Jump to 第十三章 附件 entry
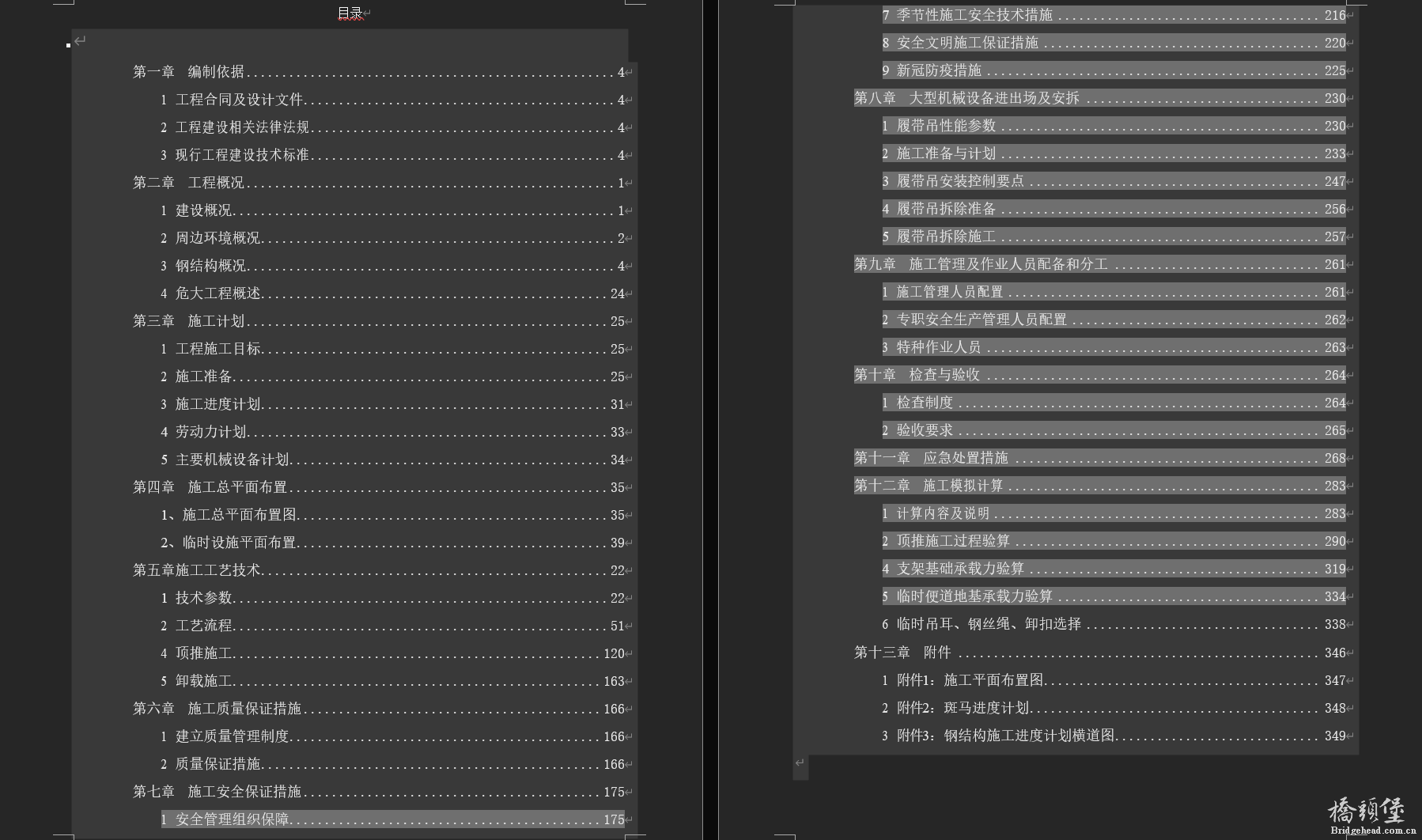 click(x=1100, y=653)
